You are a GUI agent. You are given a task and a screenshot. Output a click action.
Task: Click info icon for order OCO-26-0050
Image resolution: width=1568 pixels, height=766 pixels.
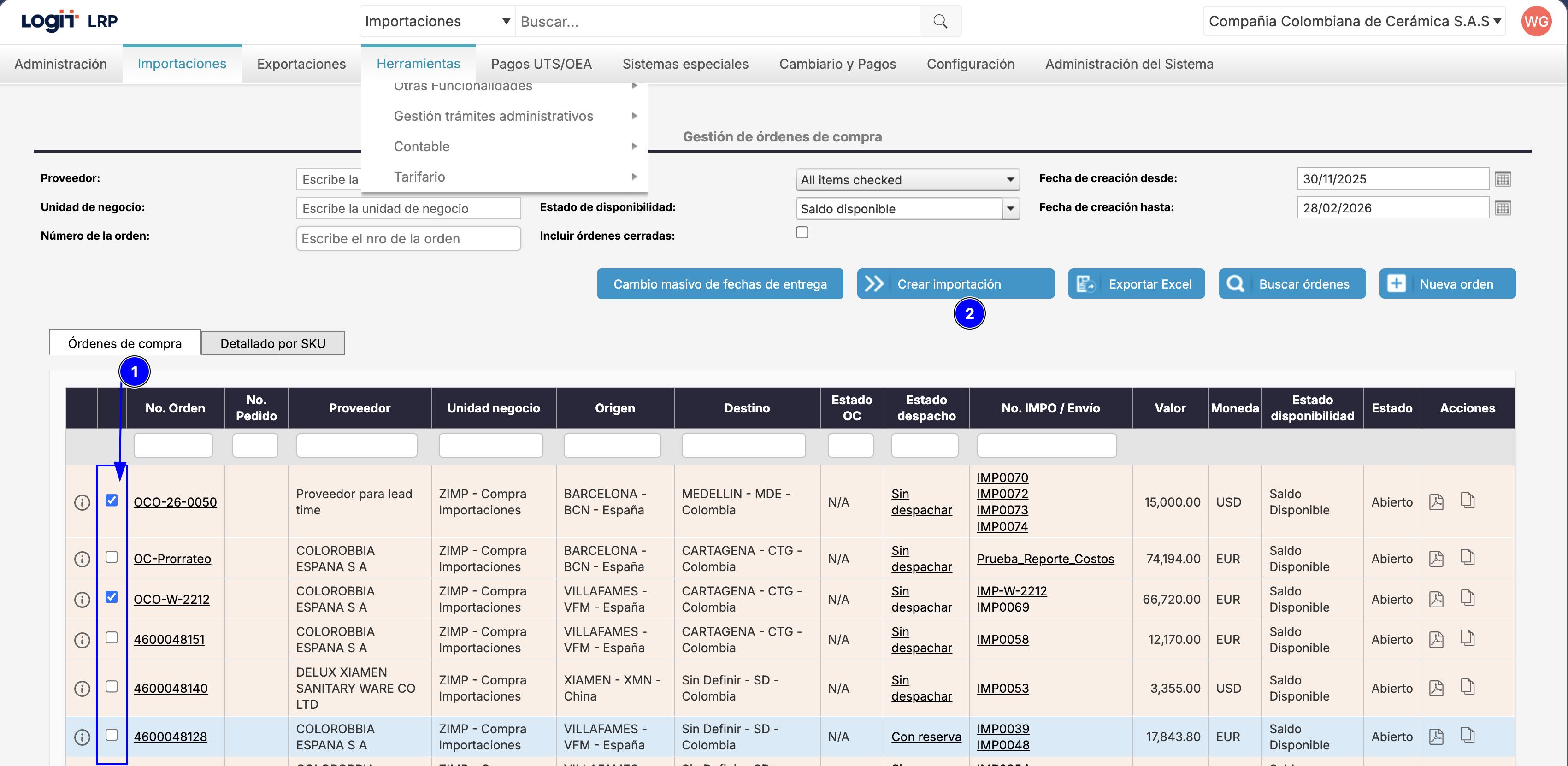pyautogui.click(x=82, y=502)
